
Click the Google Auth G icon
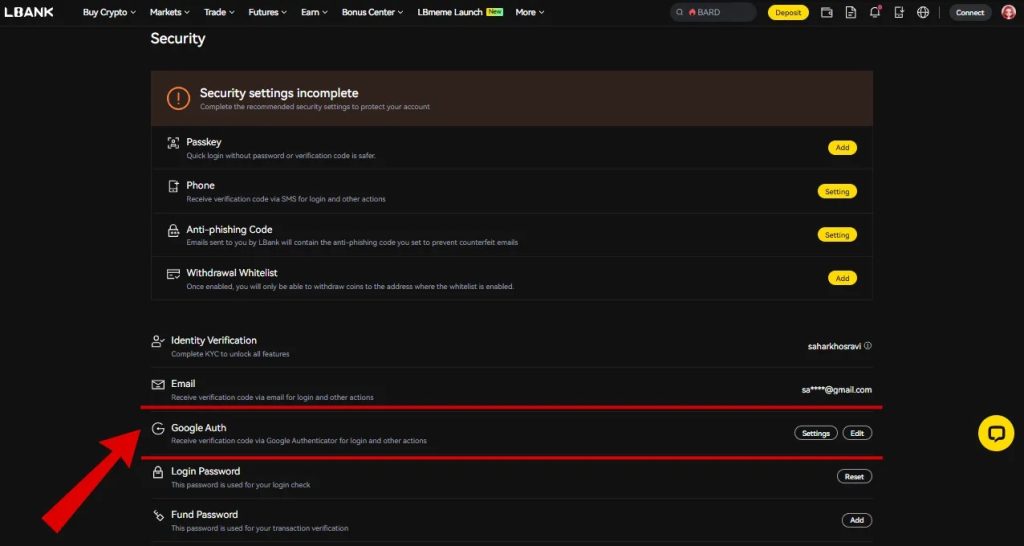157,428
